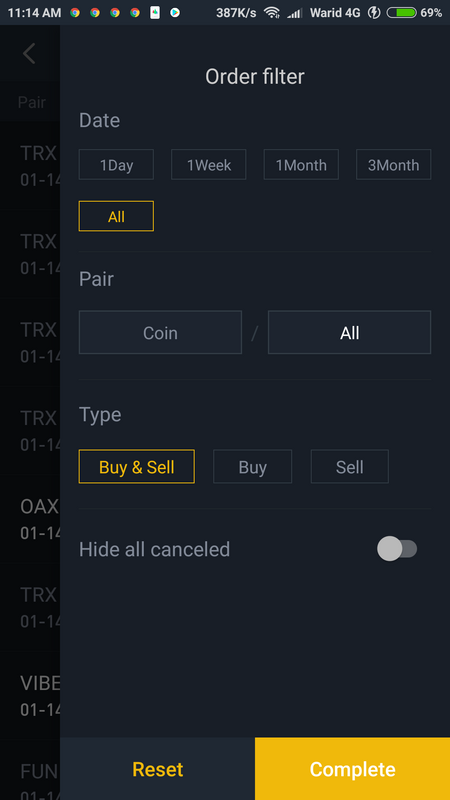Tap the first Chrome notification icon
The height and width of the screenshot is (800, 450).
click(x=75, y=13)
